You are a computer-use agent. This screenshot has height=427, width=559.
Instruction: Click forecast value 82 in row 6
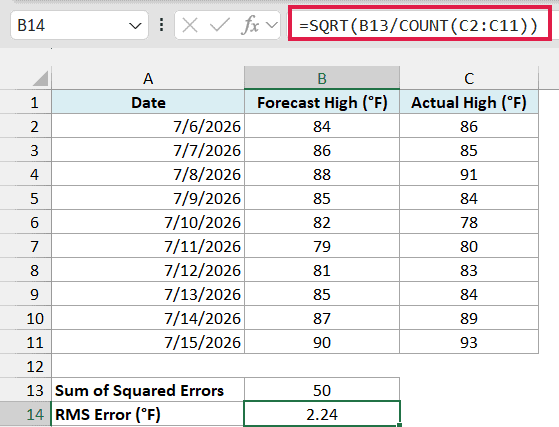click(322, 222)
